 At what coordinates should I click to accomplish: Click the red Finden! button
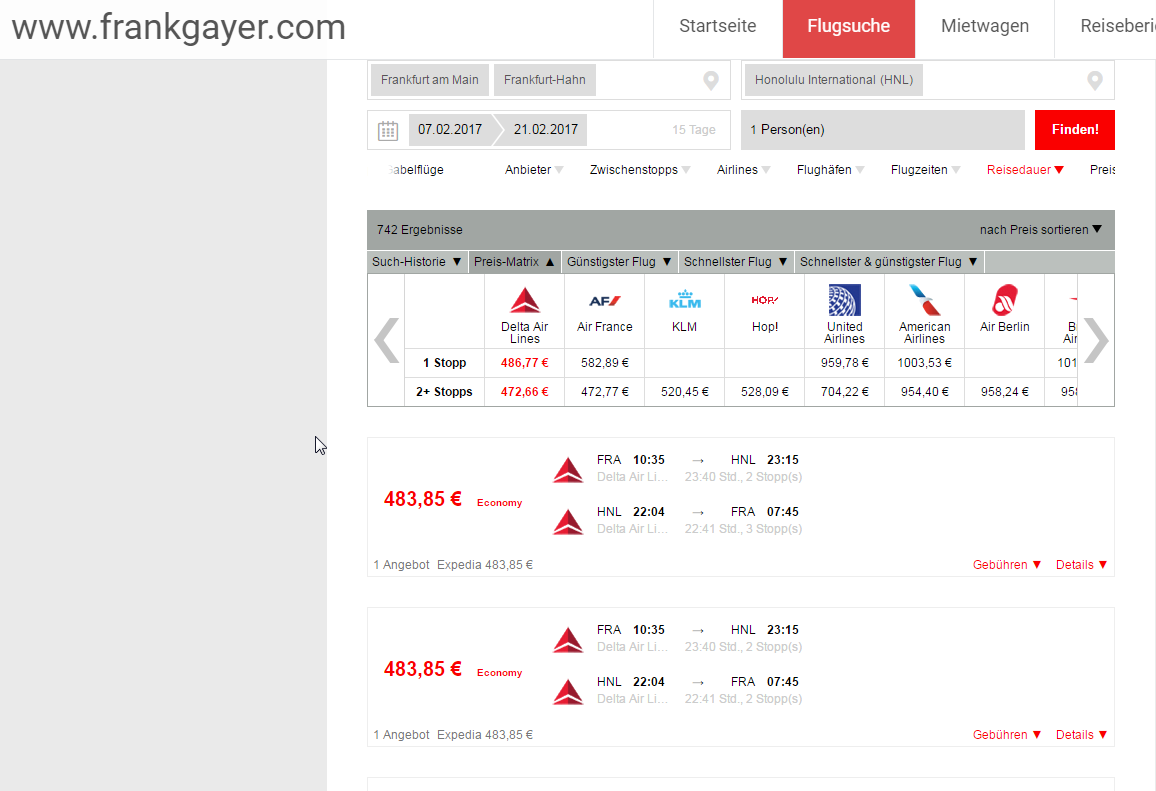pos(1075,130)
